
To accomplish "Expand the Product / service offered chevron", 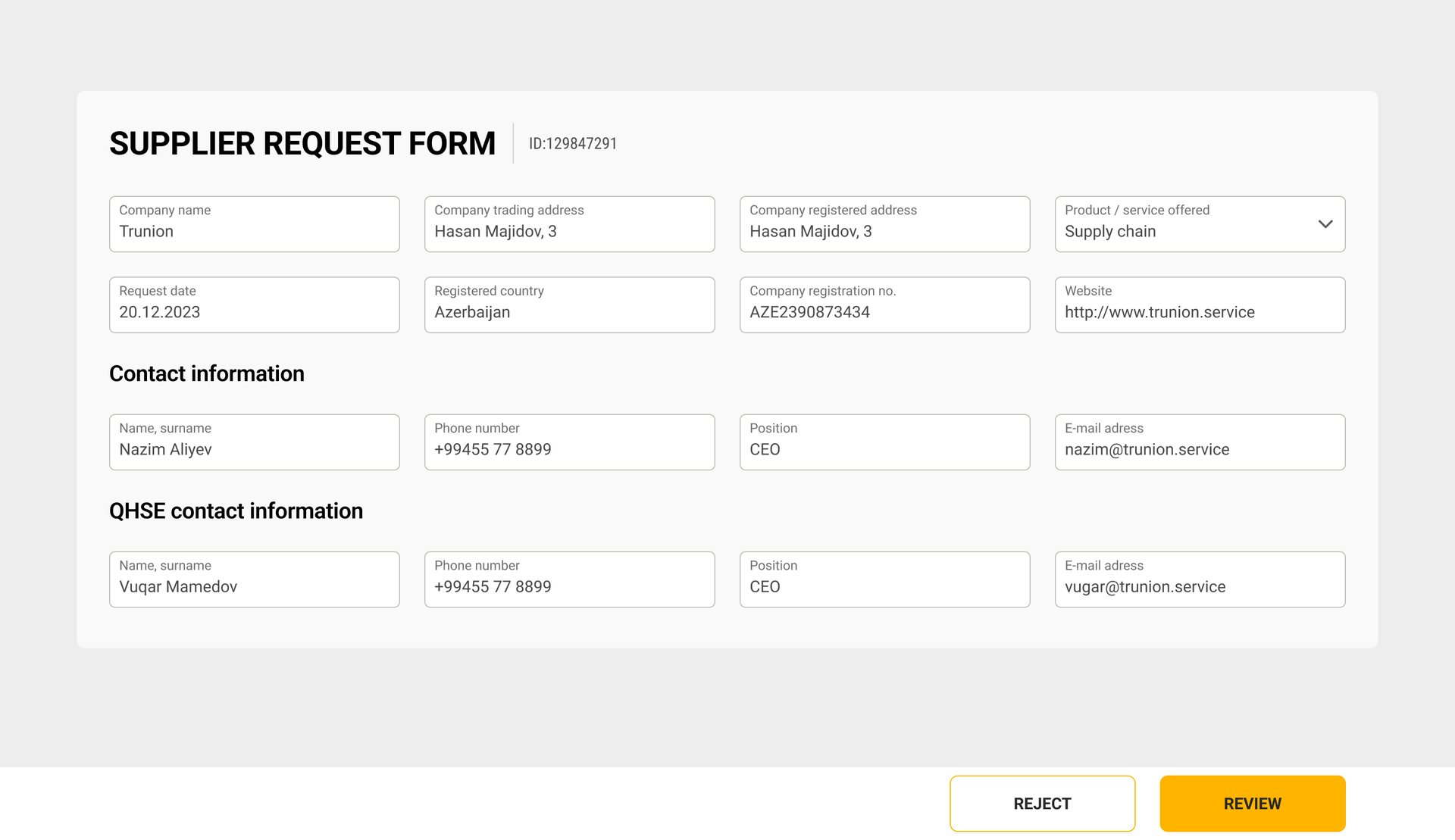I will pyautogui.click(x=1325, y=224).
